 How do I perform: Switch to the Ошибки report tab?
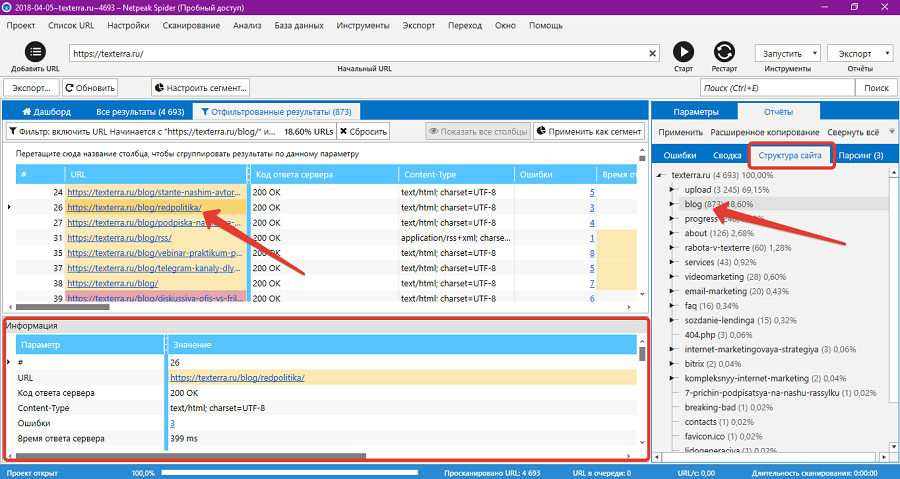(x=680, y=155)
